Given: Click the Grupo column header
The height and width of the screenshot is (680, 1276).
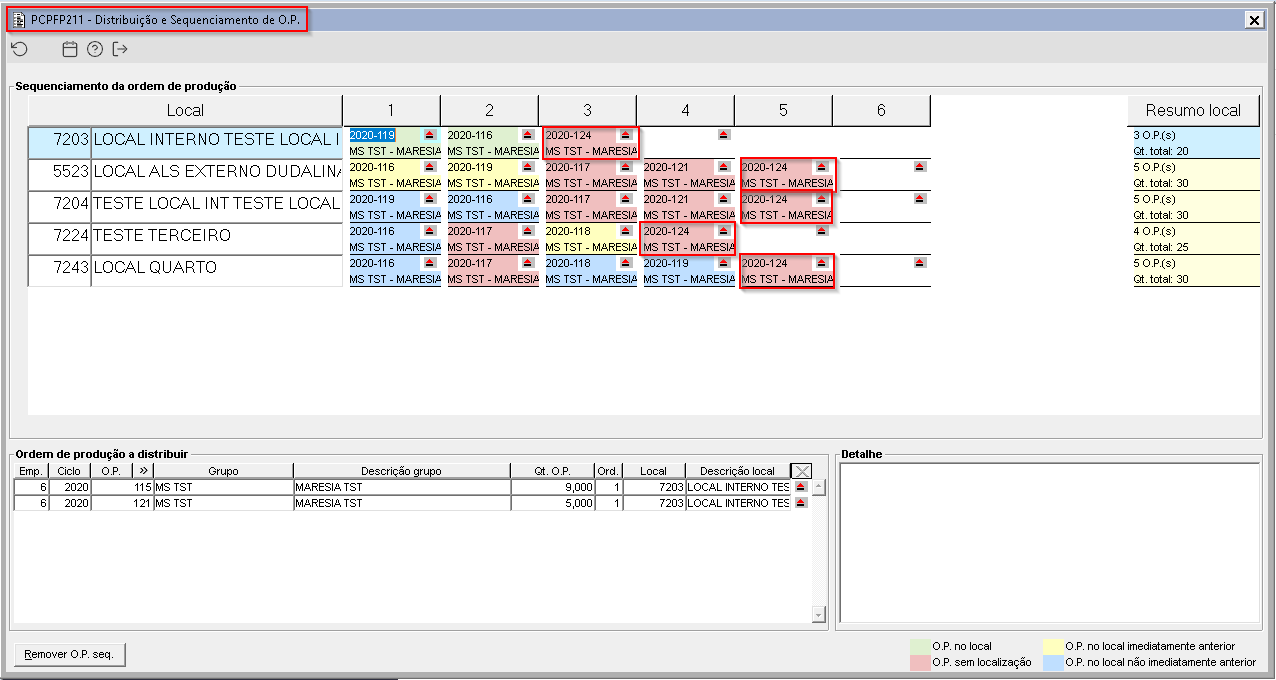Looking at the screenshot, I should (223, 471).
